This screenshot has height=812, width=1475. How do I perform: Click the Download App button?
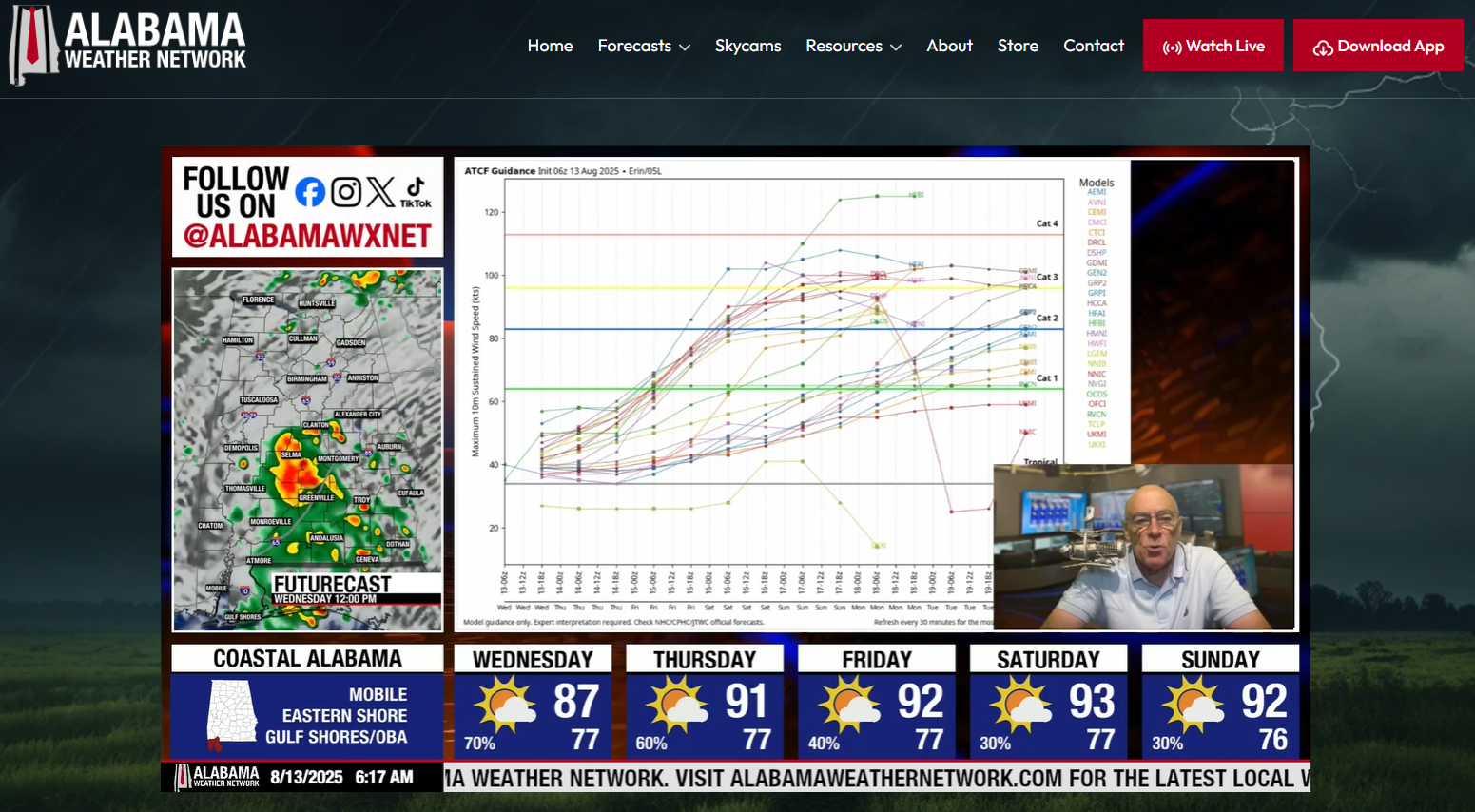(x=1378, y=46)
